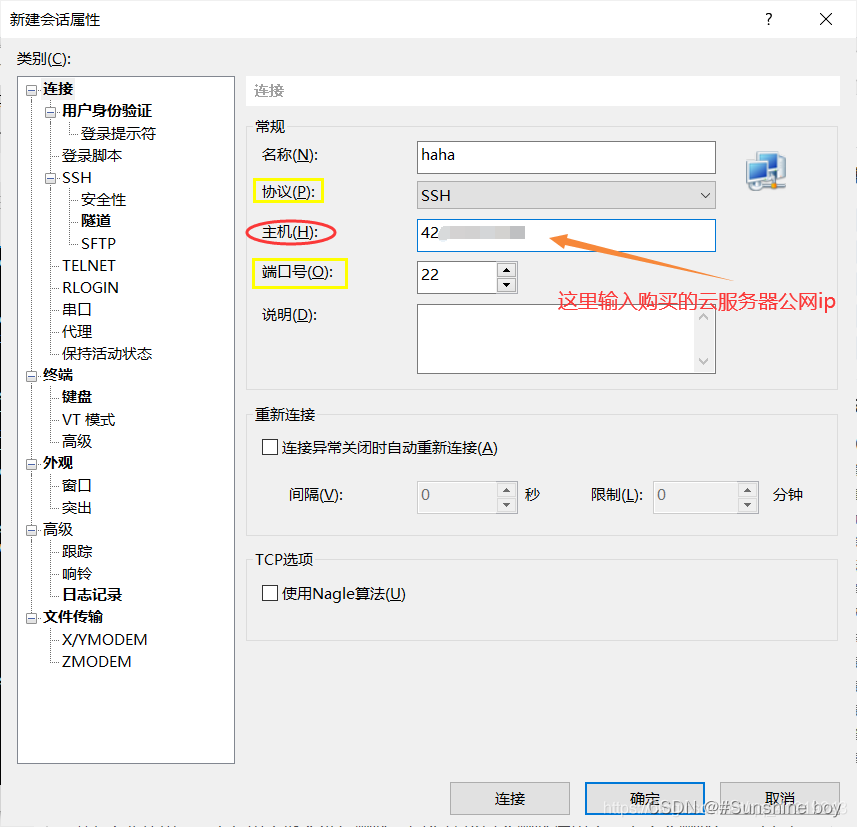Click the help question mark button
857x827 pixels.
click(x=768, y=20)
